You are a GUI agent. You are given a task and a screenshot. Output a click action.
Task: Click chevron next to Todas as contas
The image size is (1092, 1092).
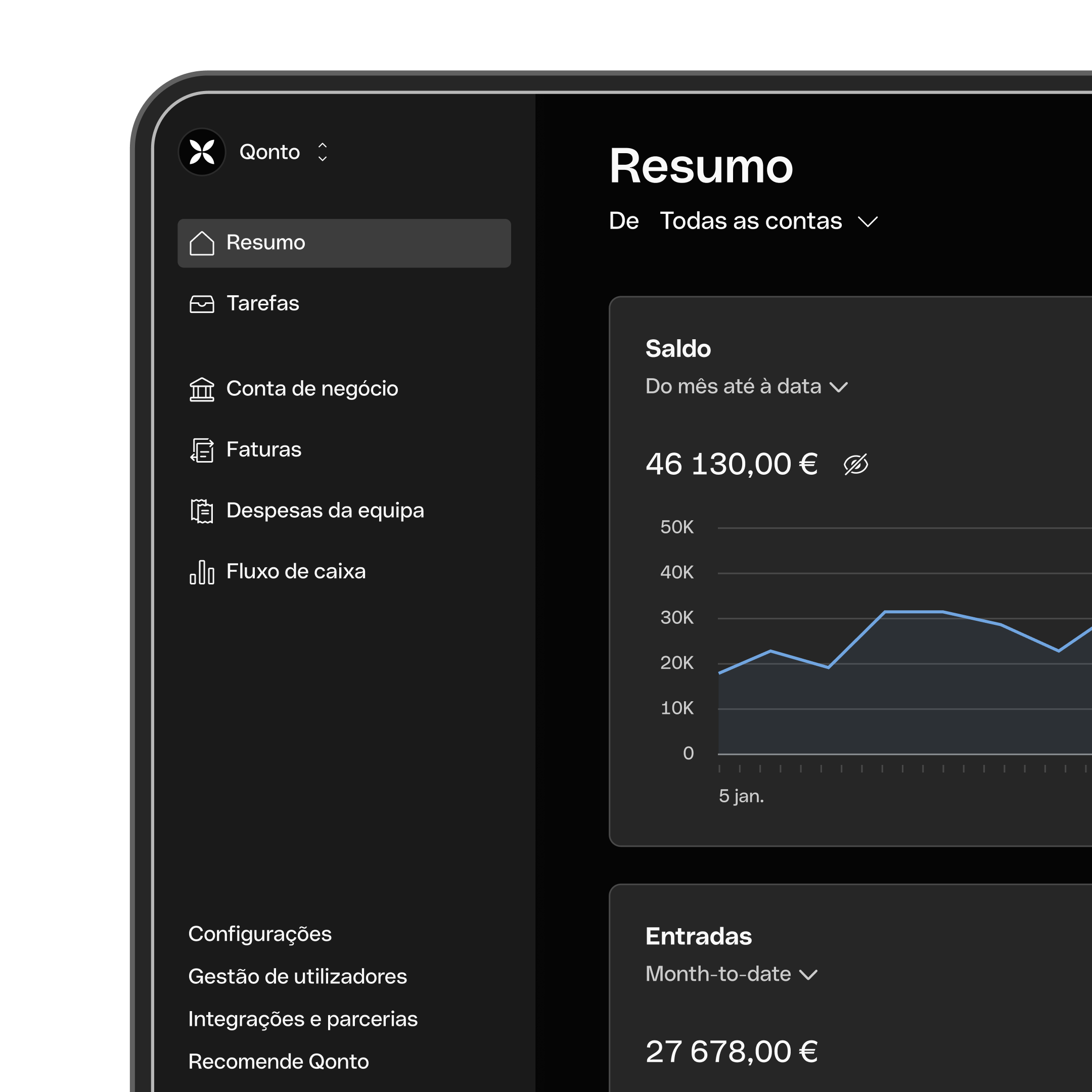868,222
